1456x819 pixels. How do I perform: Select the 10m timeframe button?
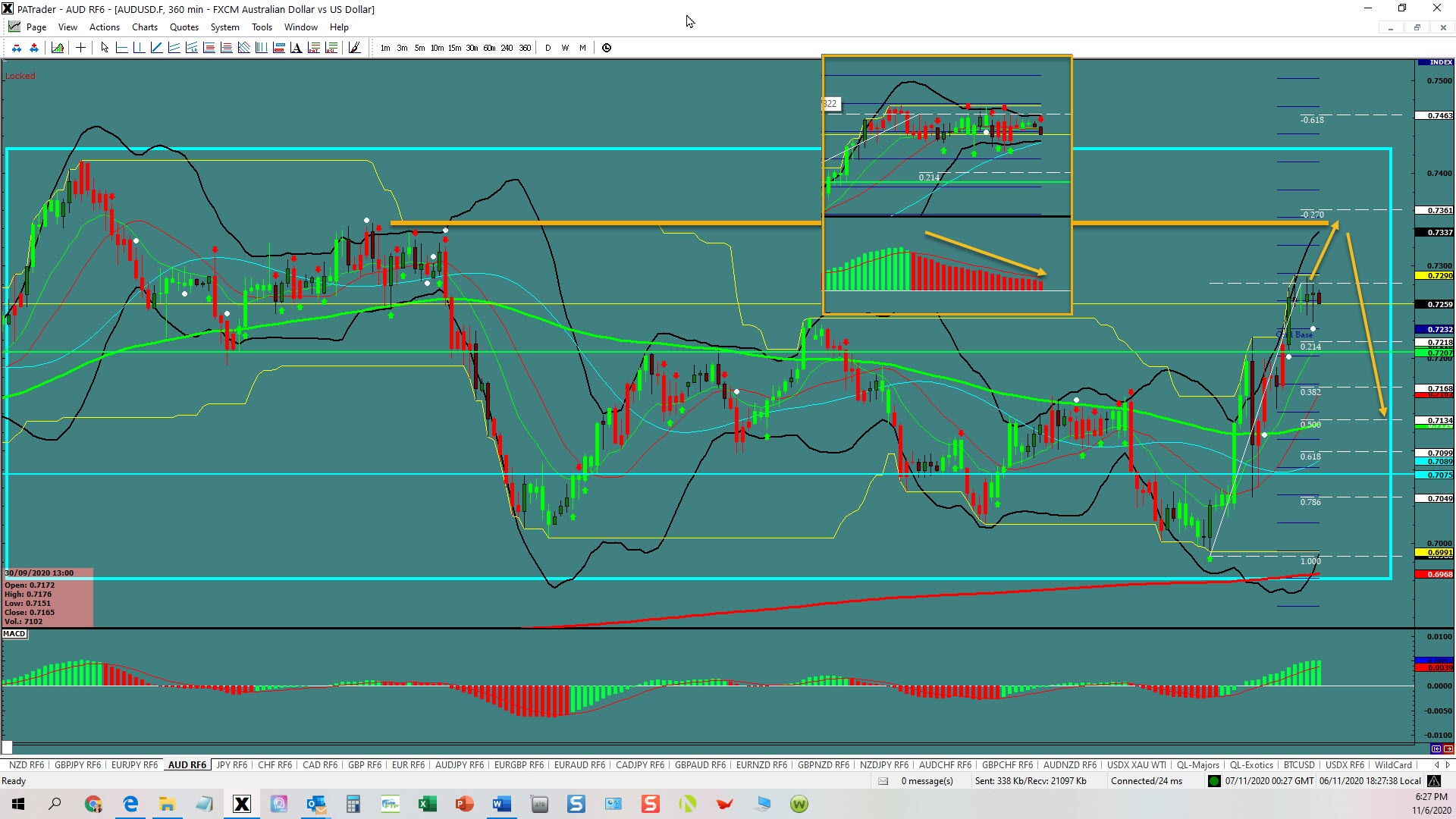(437, 48)
